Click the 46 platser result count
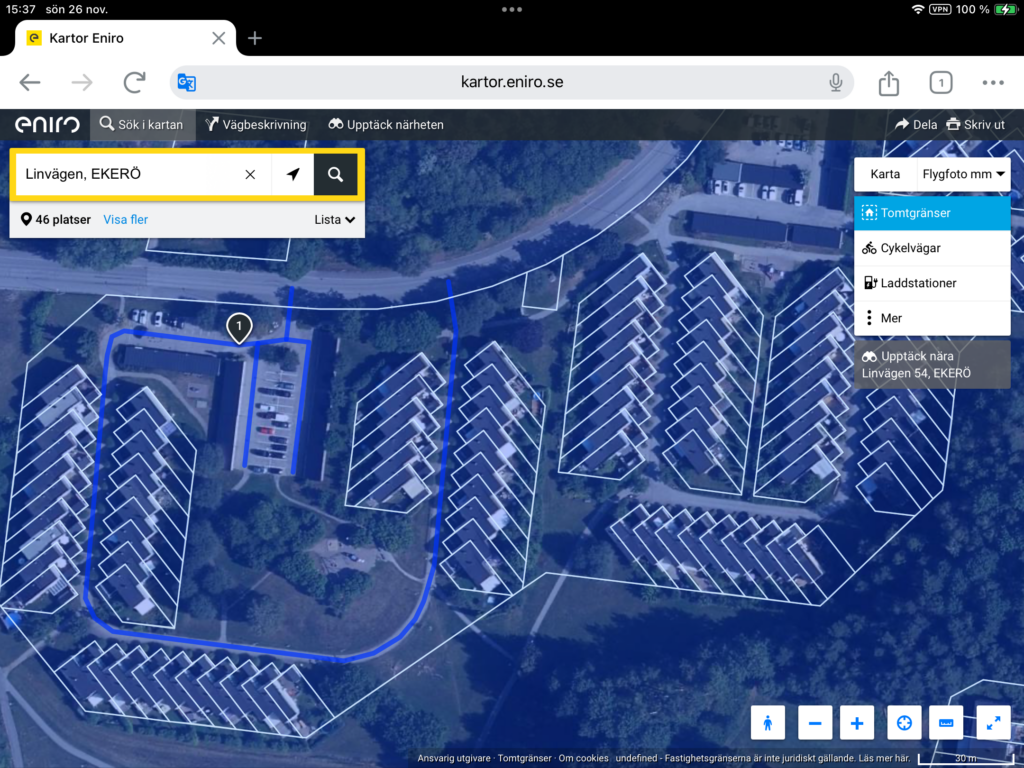 (56, 219)
